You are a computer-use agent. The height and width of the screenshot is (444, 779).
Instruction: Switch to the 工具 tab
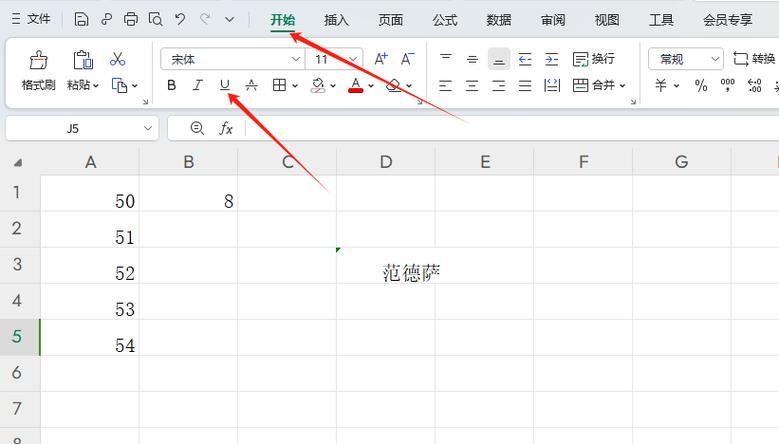tap(661, 20)
